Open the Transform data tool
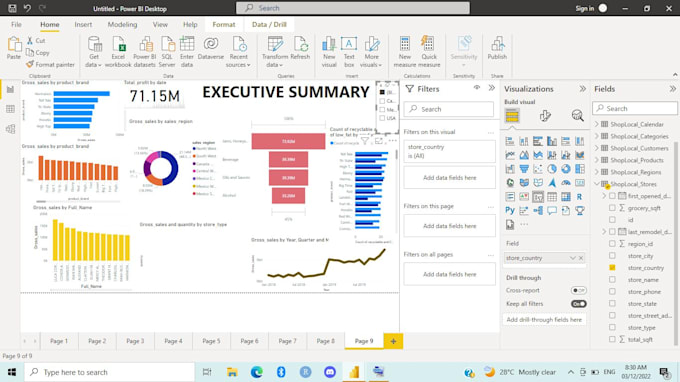680x382 pixels. 275,52
